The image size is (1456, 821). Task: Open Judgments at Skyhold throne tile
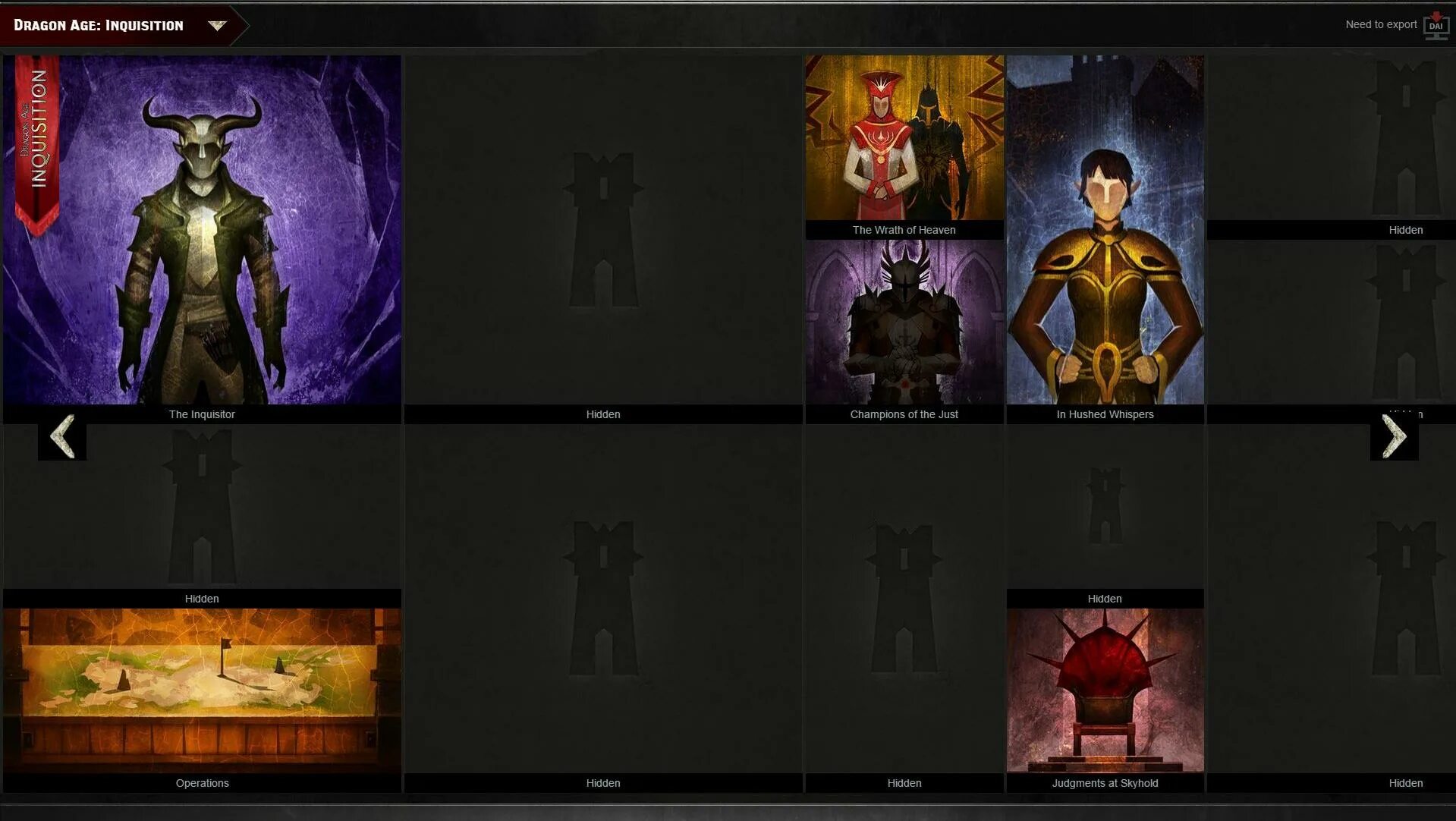tap(1105, 690)
